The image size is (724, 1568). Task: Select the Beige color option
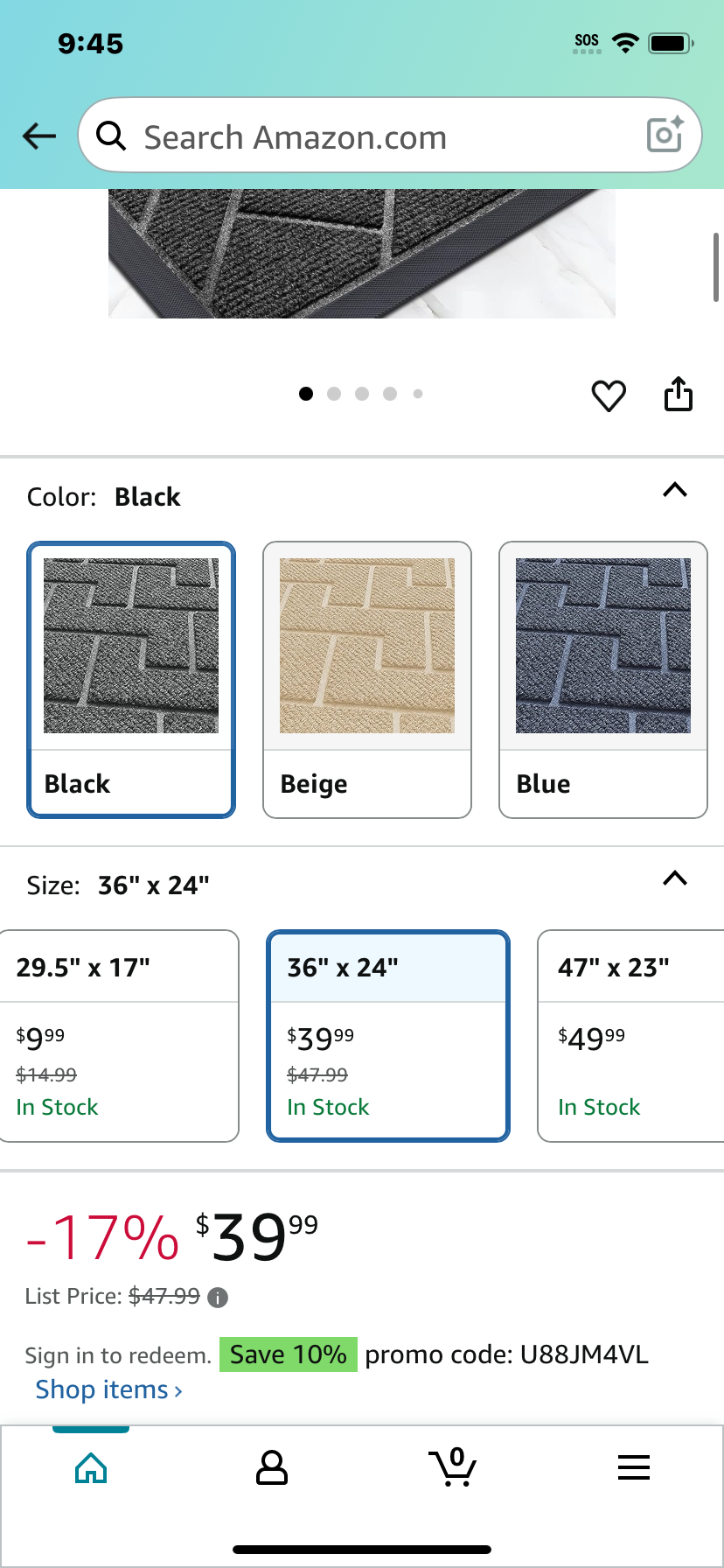coord(367,680)
